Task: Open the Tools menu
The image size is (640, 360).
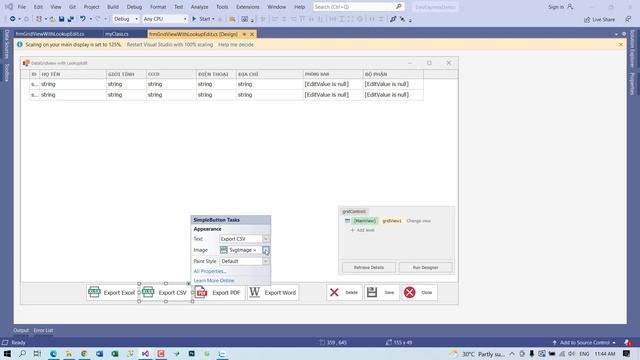Action: pos(222,7)
